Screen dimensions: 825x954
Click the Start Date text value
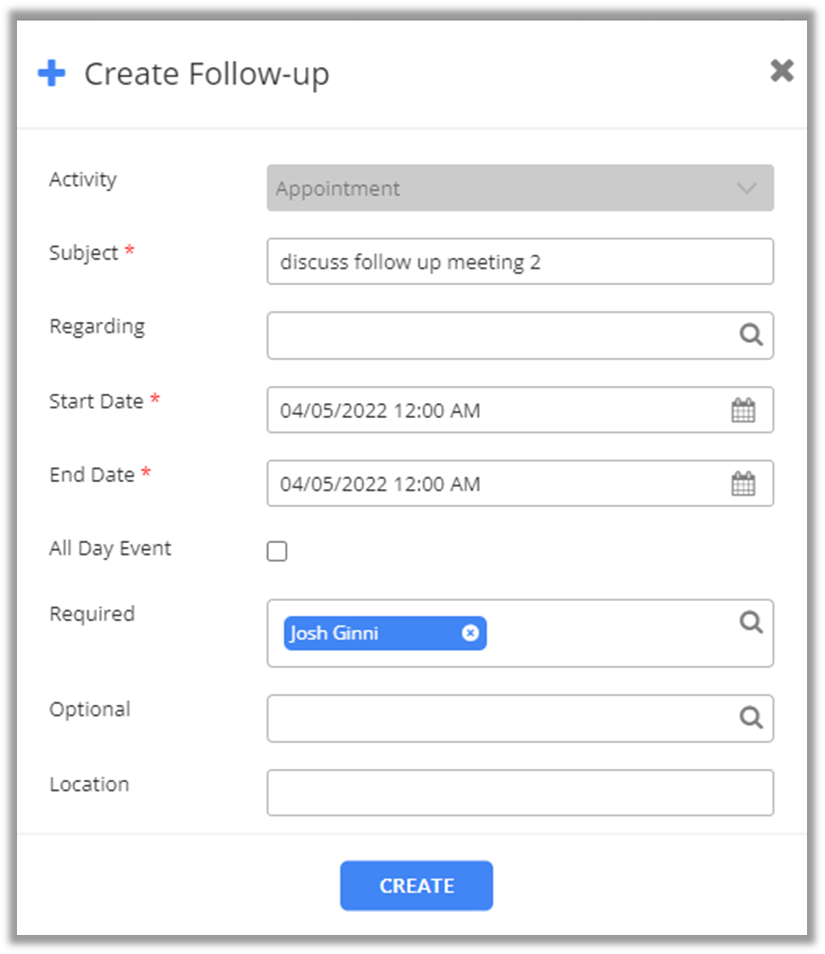380,410
